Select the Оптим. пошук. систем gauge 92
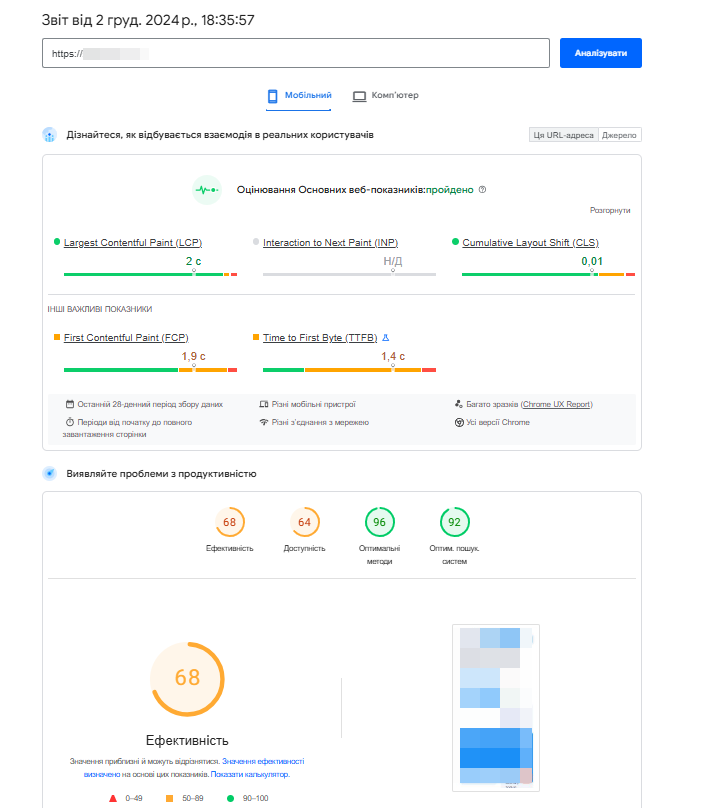 tap(454, 522)
